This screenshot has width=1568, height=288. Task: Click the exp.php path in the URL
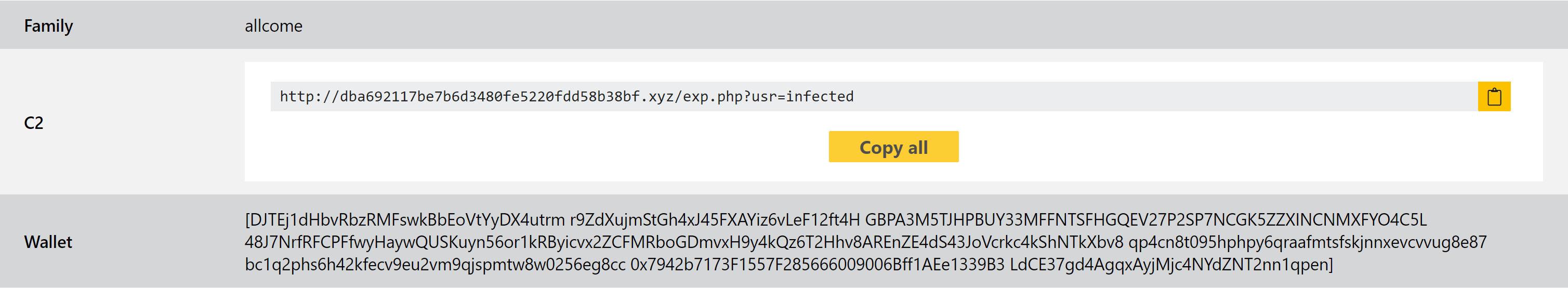click(x=712, y=97)
